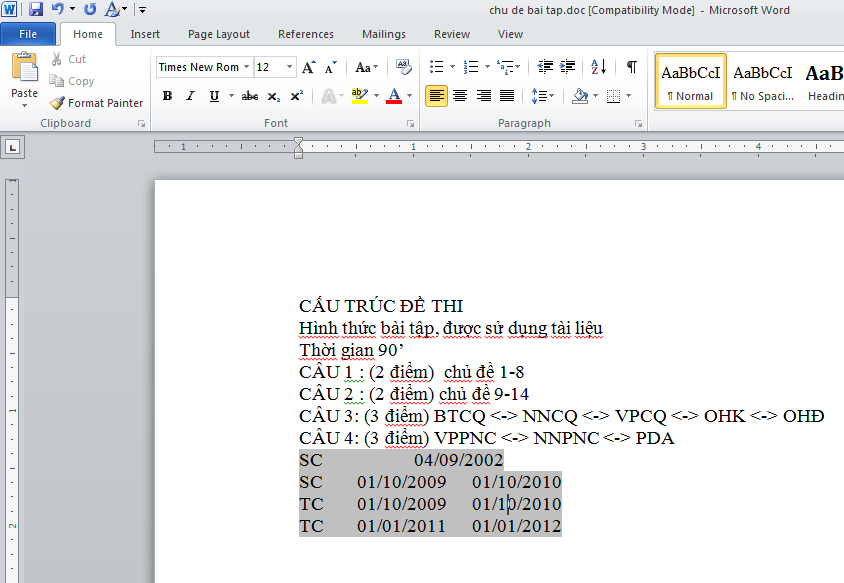Open the bullet library dropdown arrow

(452, 67)
